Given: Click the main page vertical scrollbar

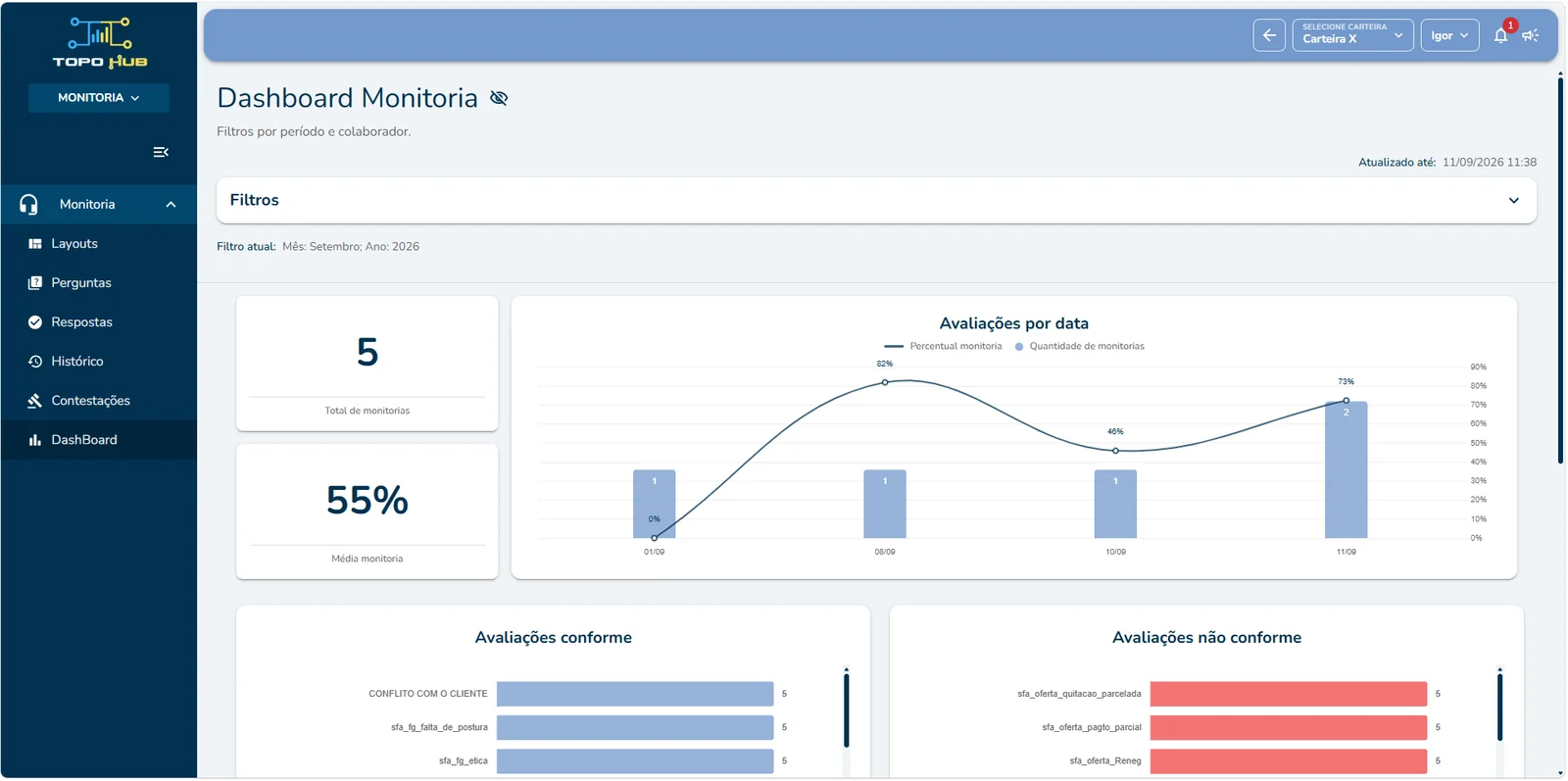Looking at the screenshot, I should pyautogui.click(x=1560, y=269).
